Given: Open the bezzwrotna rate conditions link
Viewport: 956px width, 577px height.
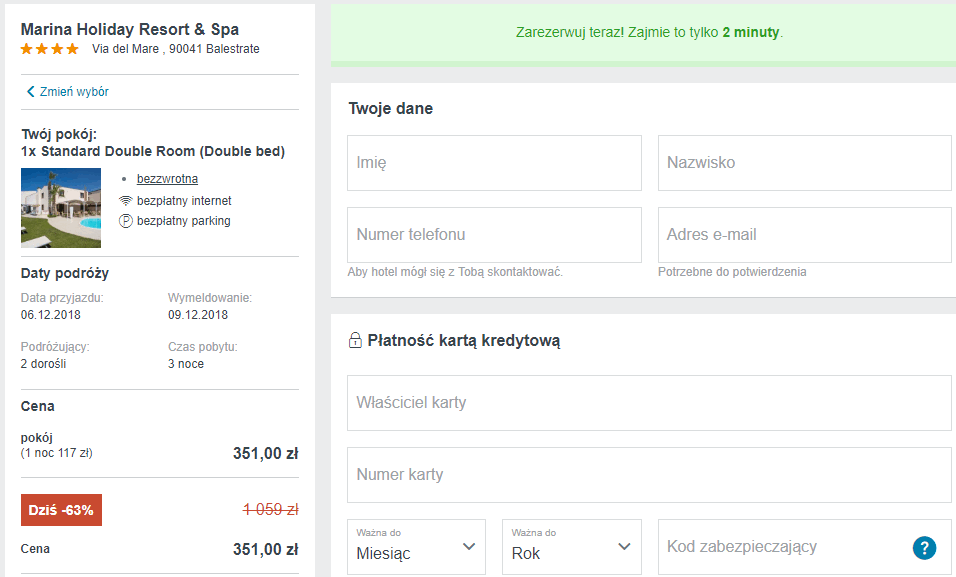Looking at the screenshot, I should click(167, 179).
